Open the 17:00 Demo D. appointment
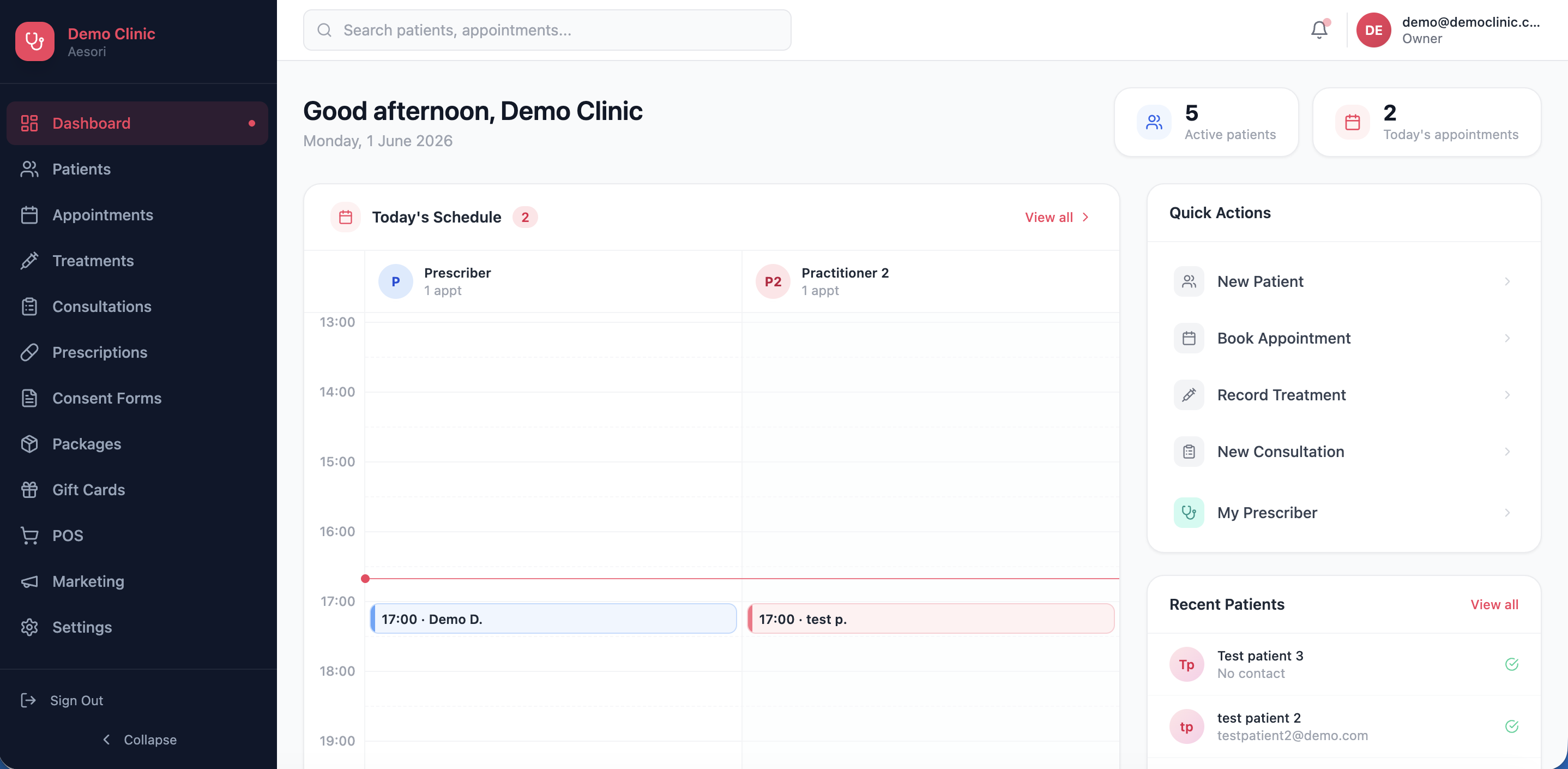The image size is (1568, 769). tap(553, 618)
